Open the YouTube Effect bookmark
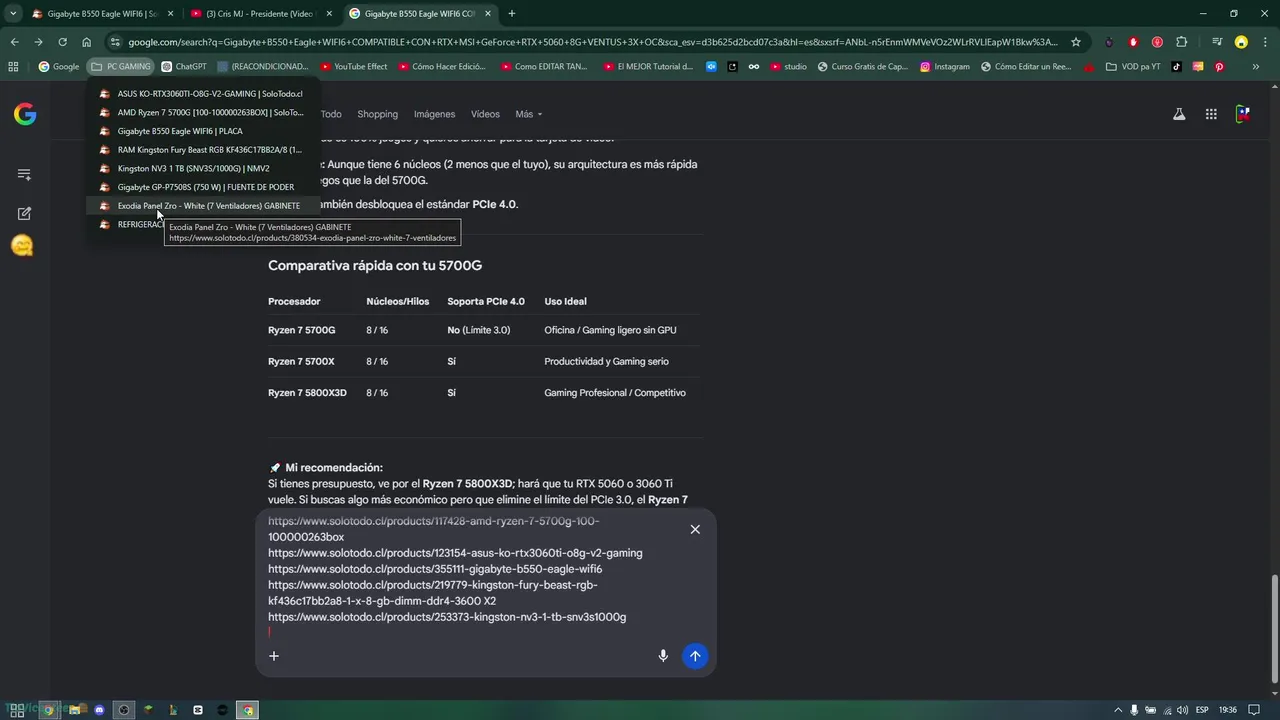This screenshot has width=1280, height=720. click(354, 67)
